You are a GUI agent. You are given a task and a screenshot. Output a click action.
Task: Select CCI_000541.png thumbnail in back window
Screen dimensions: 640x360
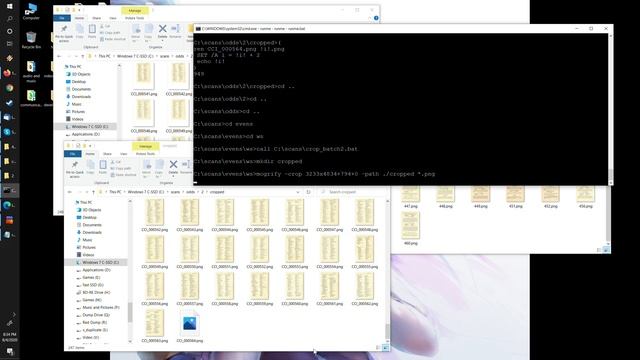pos(144,80)
